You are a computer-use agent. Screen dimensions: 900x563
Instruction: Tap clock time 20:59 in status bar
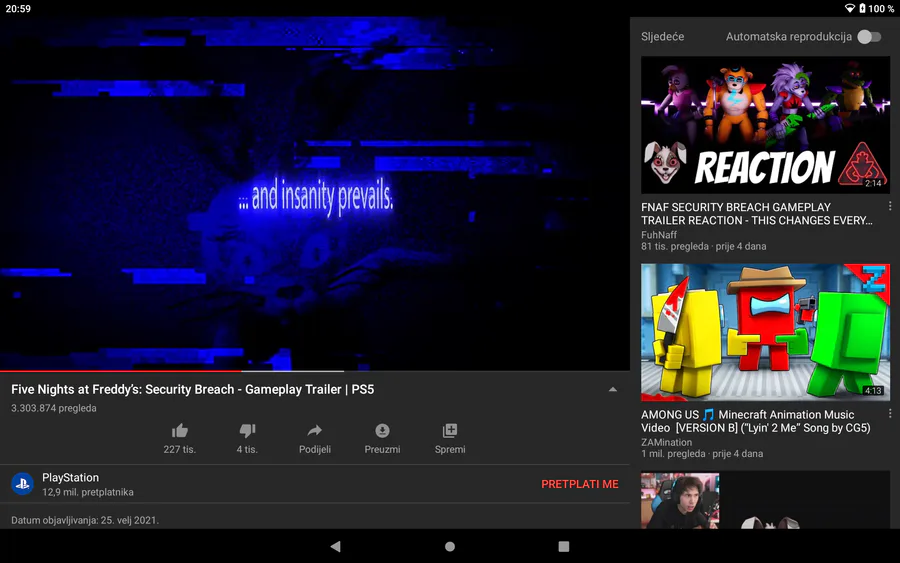click(x=18, y=9)
